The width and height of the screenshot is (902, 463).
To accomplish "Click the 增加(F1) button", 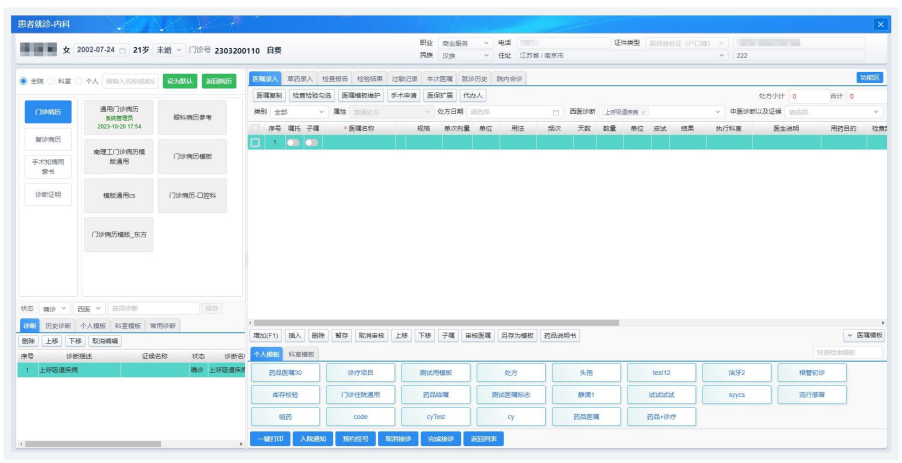I will click(266, 335).
